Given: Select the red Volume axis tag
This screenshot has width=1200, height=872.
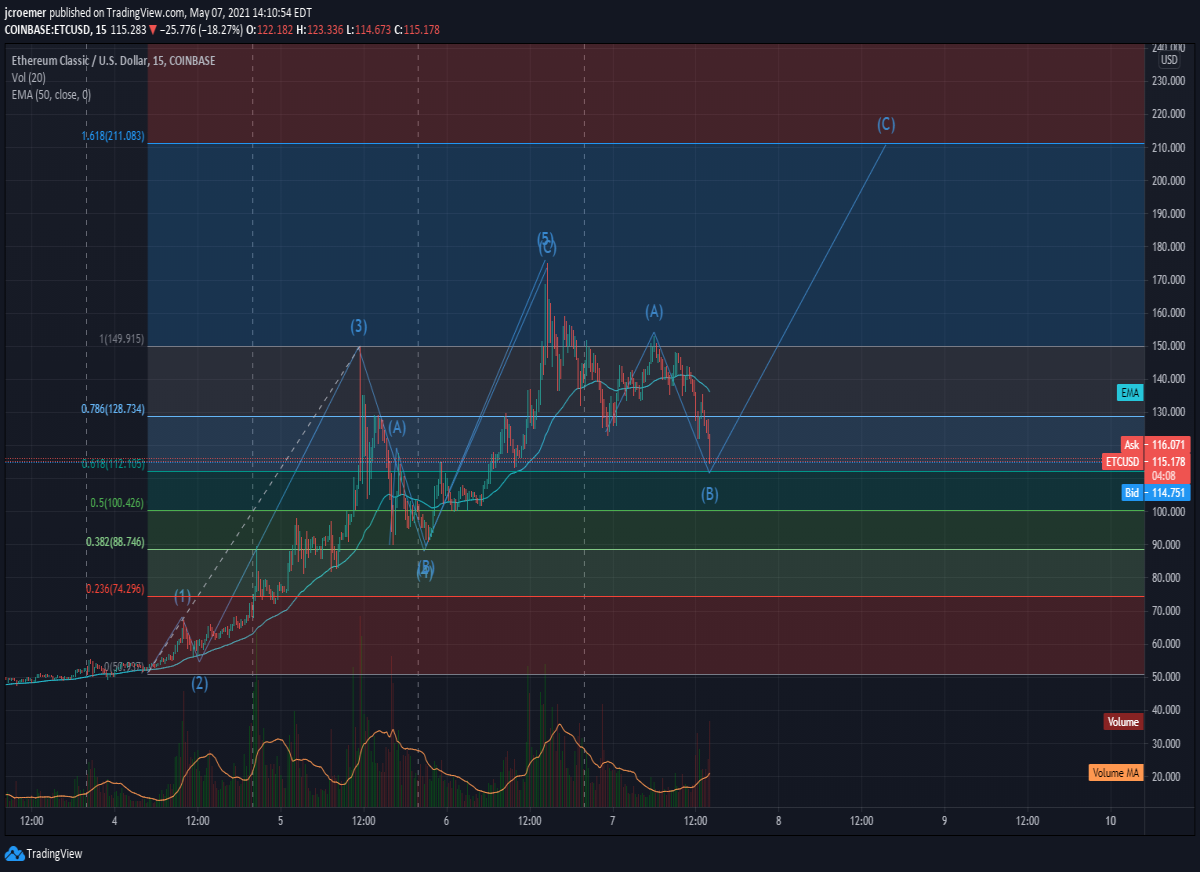Looking at the screenshot, I should tap(1123, 722).
